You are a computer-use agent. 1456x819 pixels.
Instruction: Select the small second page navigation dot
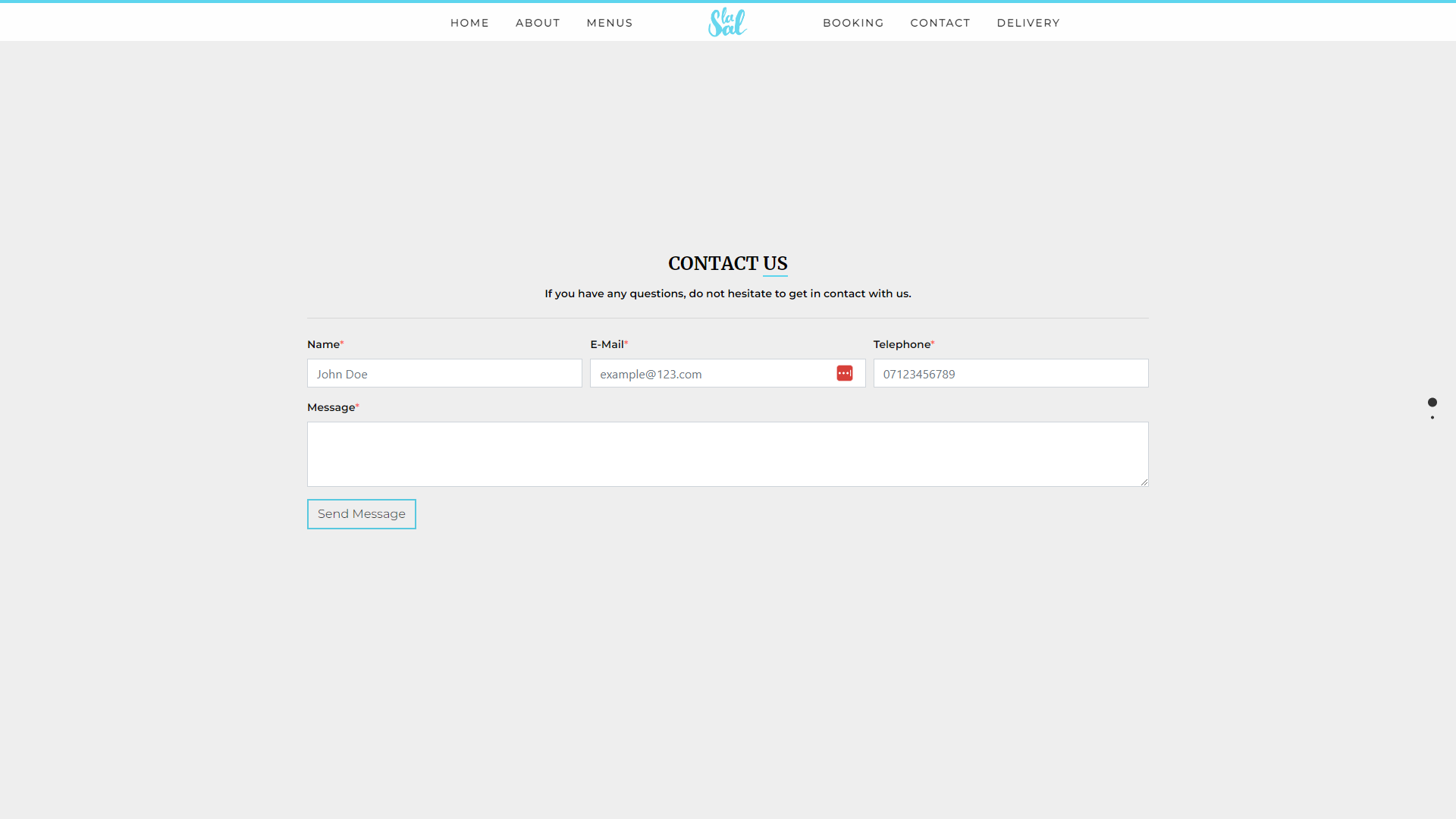(1432, 417)
